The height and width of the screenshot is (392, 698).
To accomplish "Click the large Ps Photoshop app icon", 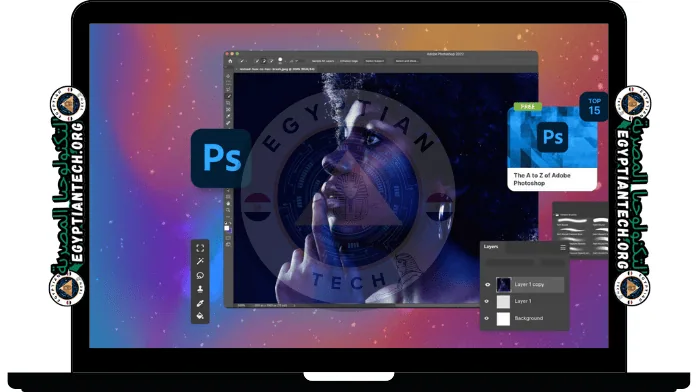I will click(x=221, y=158).
